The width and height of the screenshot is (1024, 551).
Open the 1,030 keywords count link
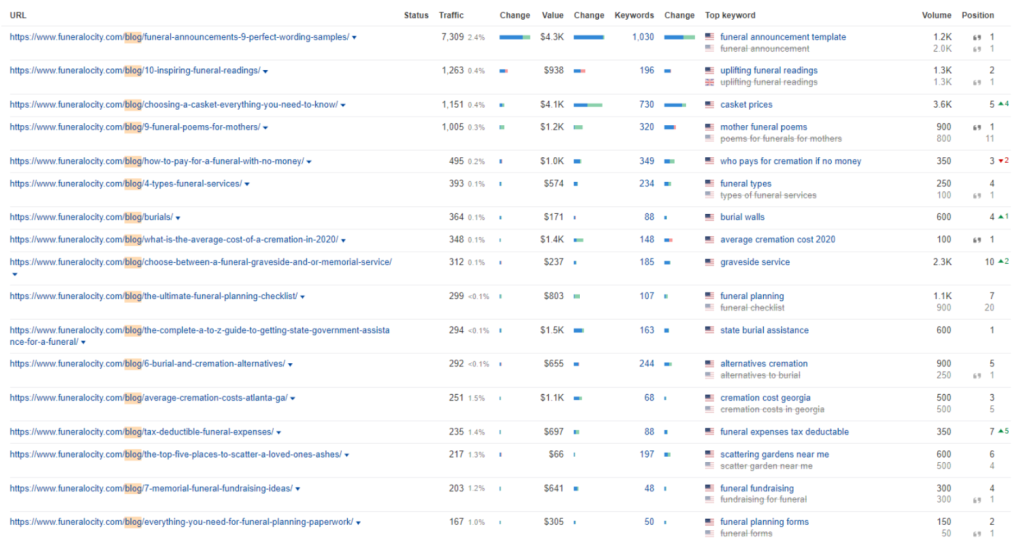point(643,37)
